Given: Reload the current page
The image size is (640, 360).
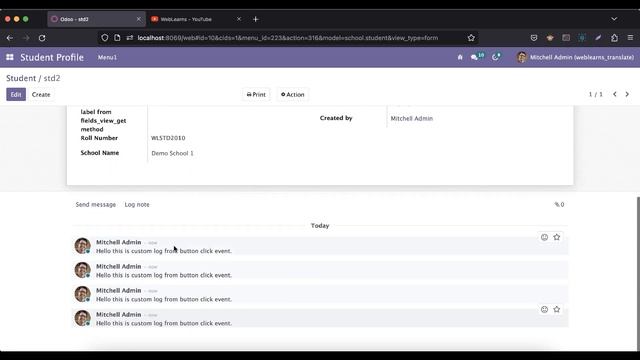Looking at the screenshot, I should click(42, 38).
